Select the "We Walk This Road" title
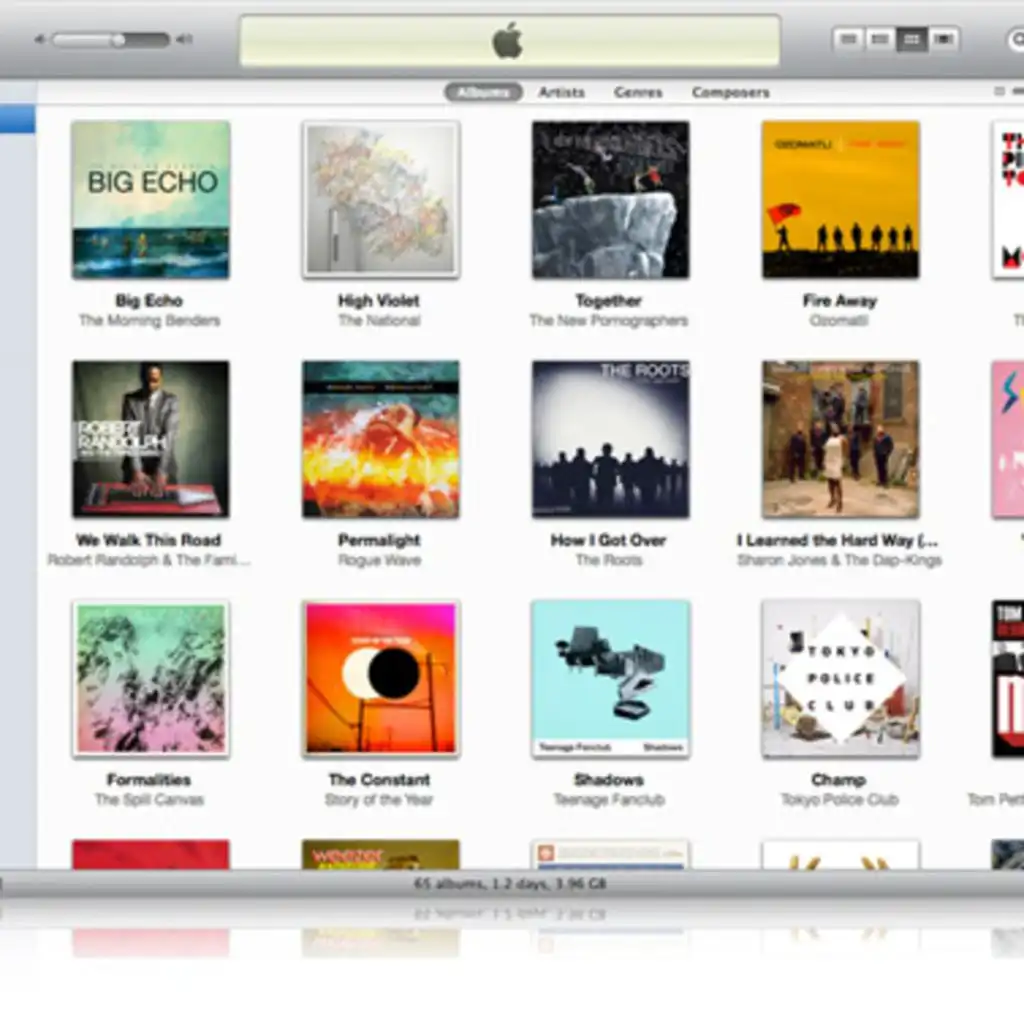 [x=149, y=541]
